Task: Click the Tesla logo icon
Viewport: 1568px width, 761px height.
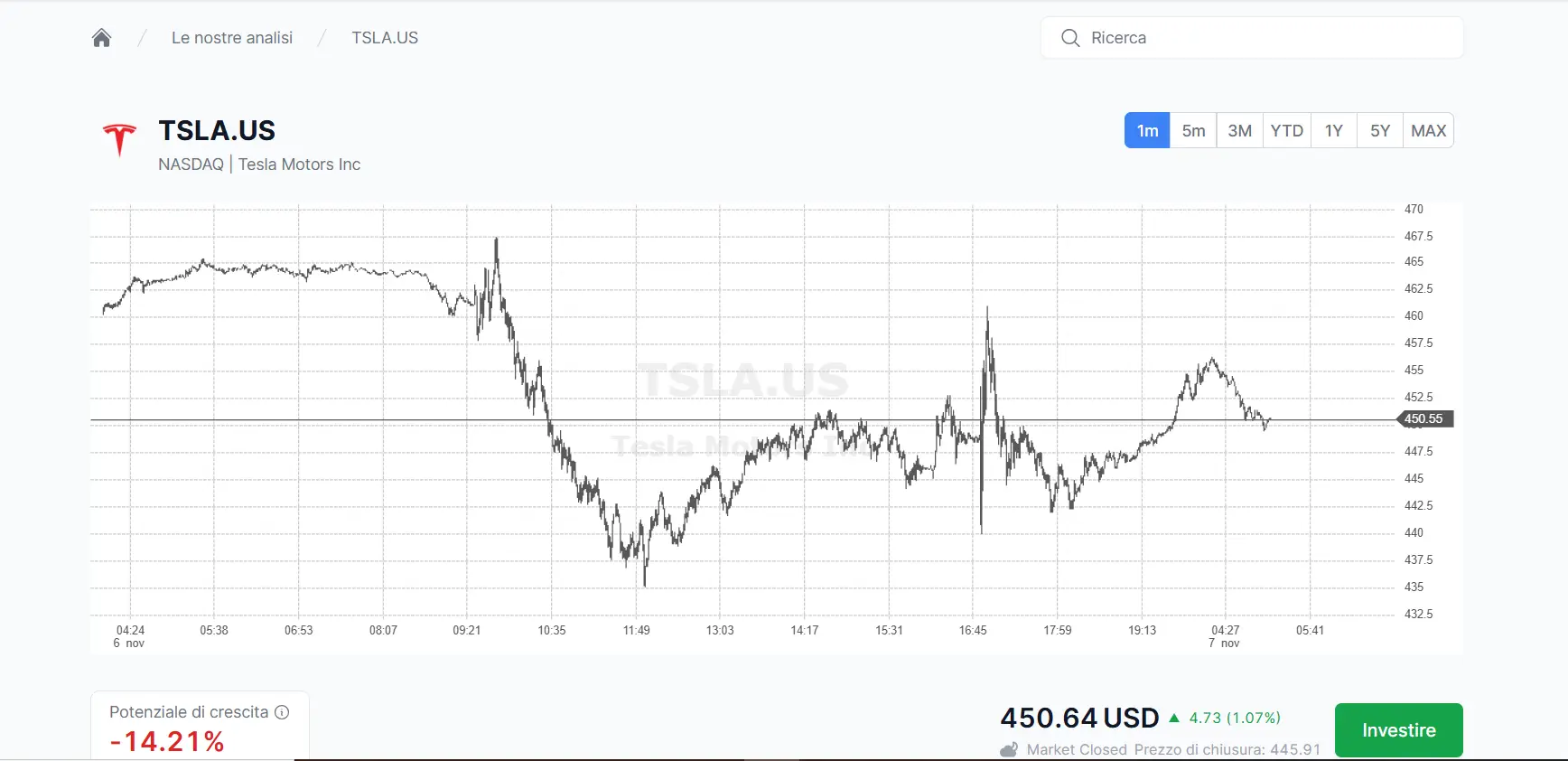Action: tap(119, 140)
